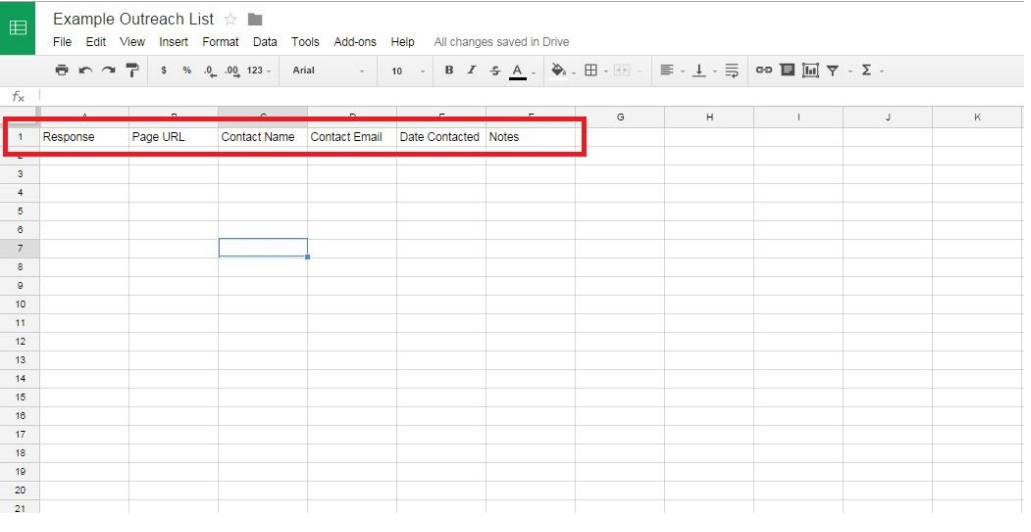Click the print icon in the toolbar
This screenshot has height=532, width=1031.
62,71
